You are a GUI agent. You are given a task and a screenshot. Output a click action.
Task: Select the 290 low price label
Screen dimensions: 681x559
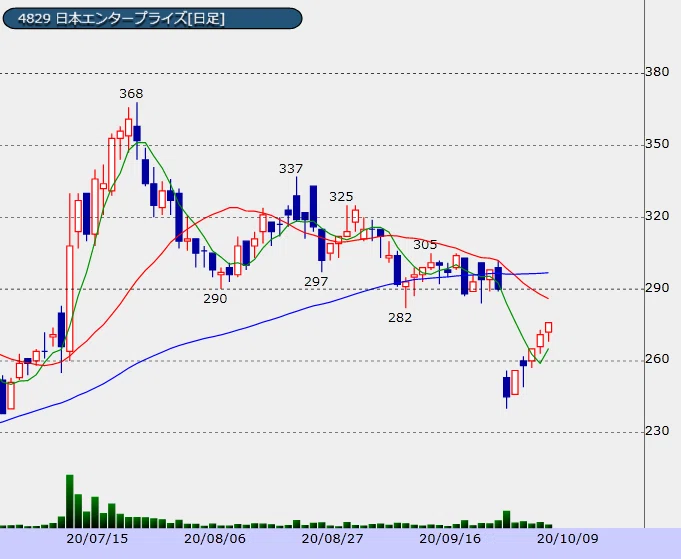click(x=215, y=299)
